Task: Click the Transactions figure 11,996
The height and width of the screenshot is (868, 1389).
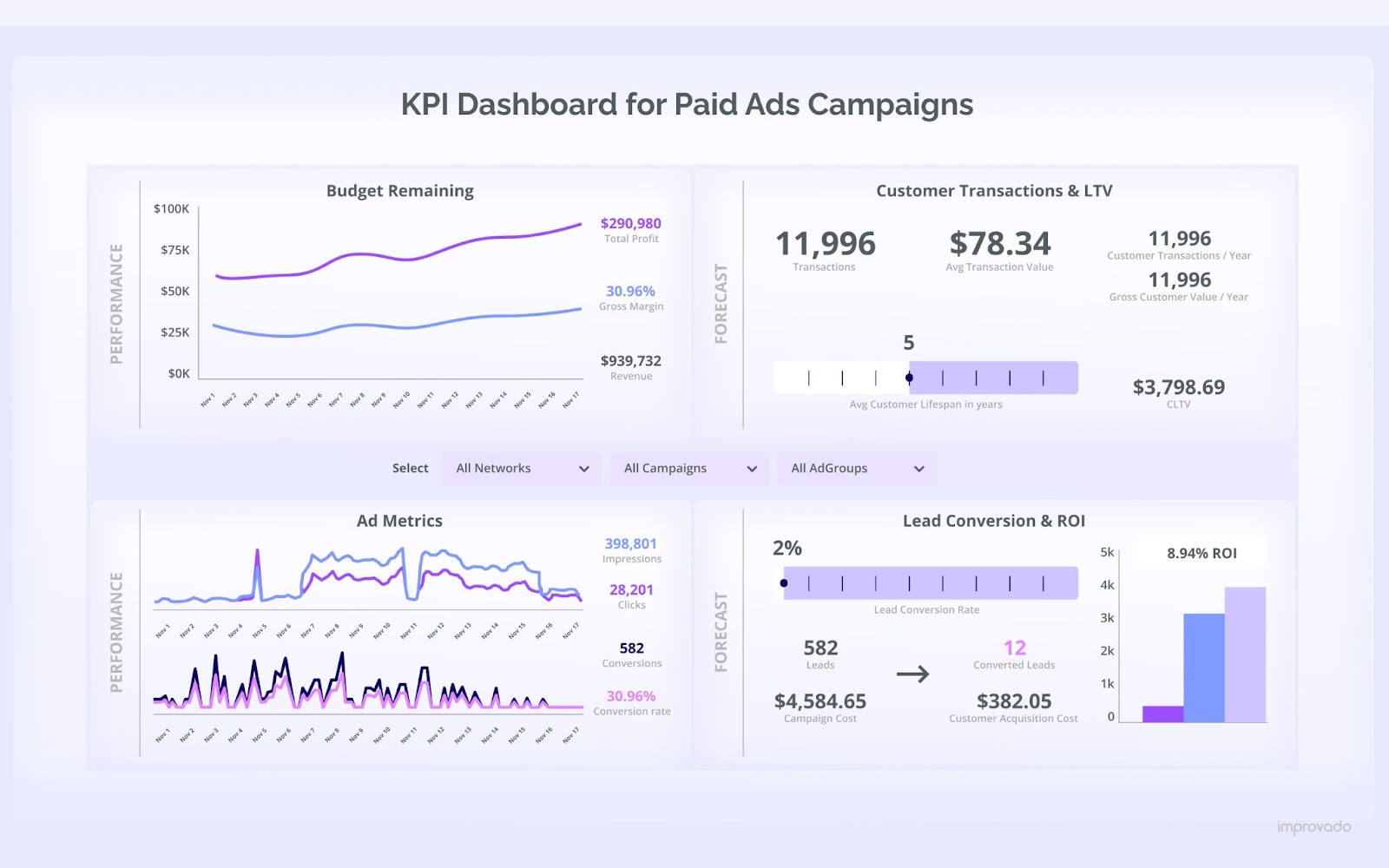Action: 825,244
